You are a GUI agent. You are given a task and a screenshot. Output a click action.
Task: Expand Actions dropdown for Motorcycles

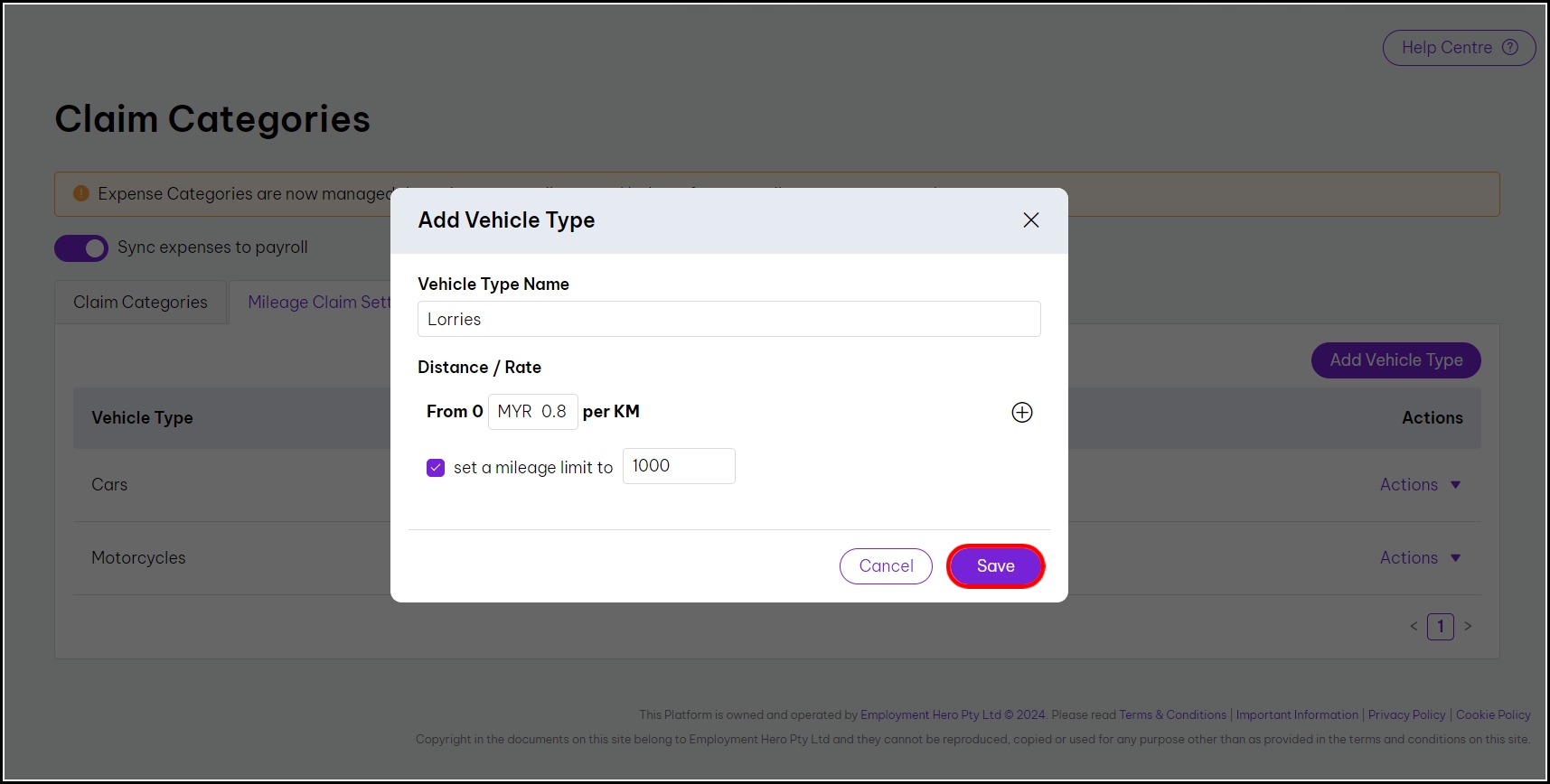coord(1420,558)
